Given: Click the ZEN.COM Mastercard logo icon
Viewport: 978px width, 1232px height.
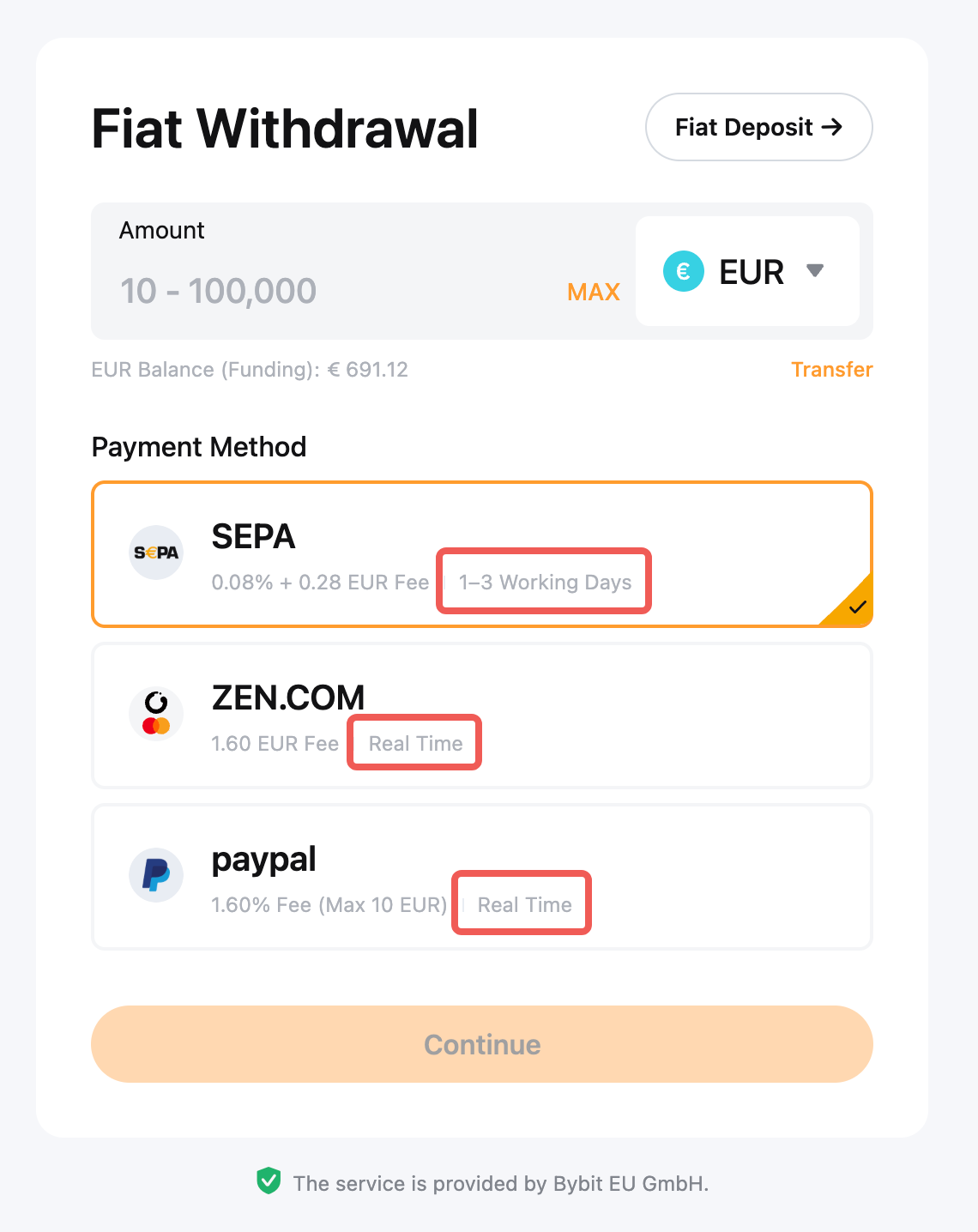Looking at the screenshot, I should pos(156,714).
